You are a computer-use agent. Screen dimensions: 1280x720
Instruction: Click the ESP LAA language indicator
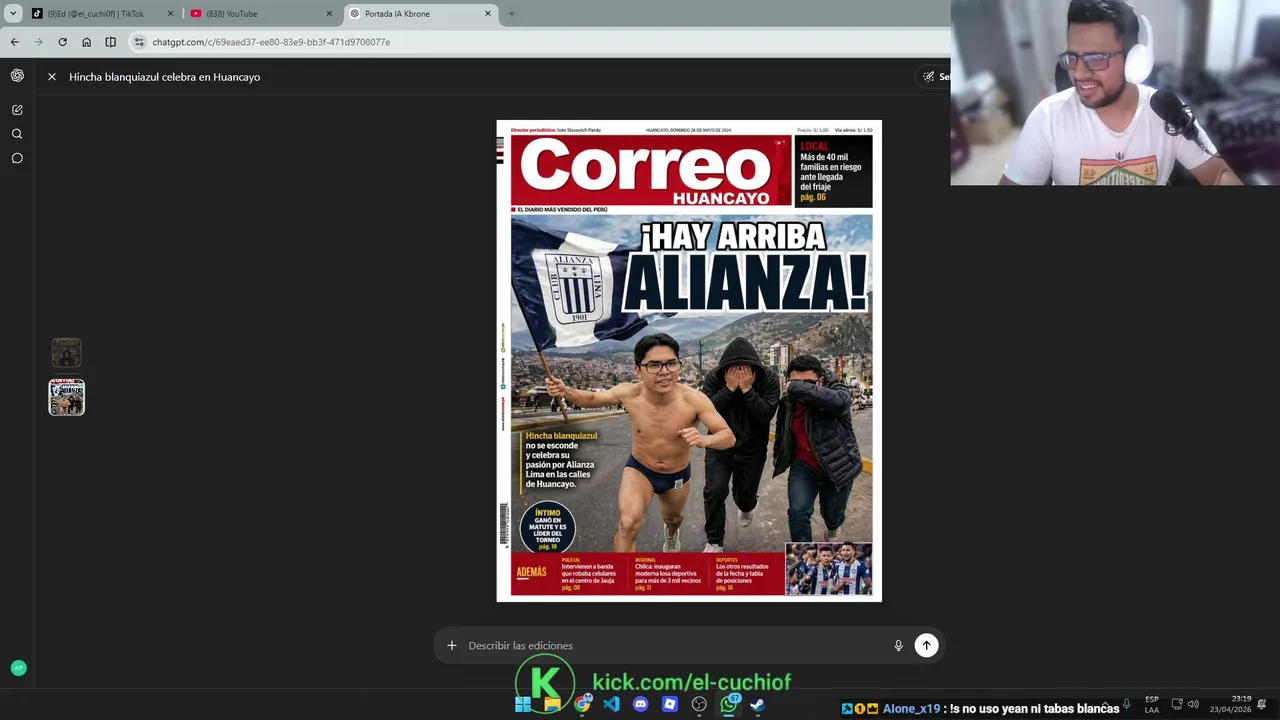pyautogui.click(x=1152, y=705)
